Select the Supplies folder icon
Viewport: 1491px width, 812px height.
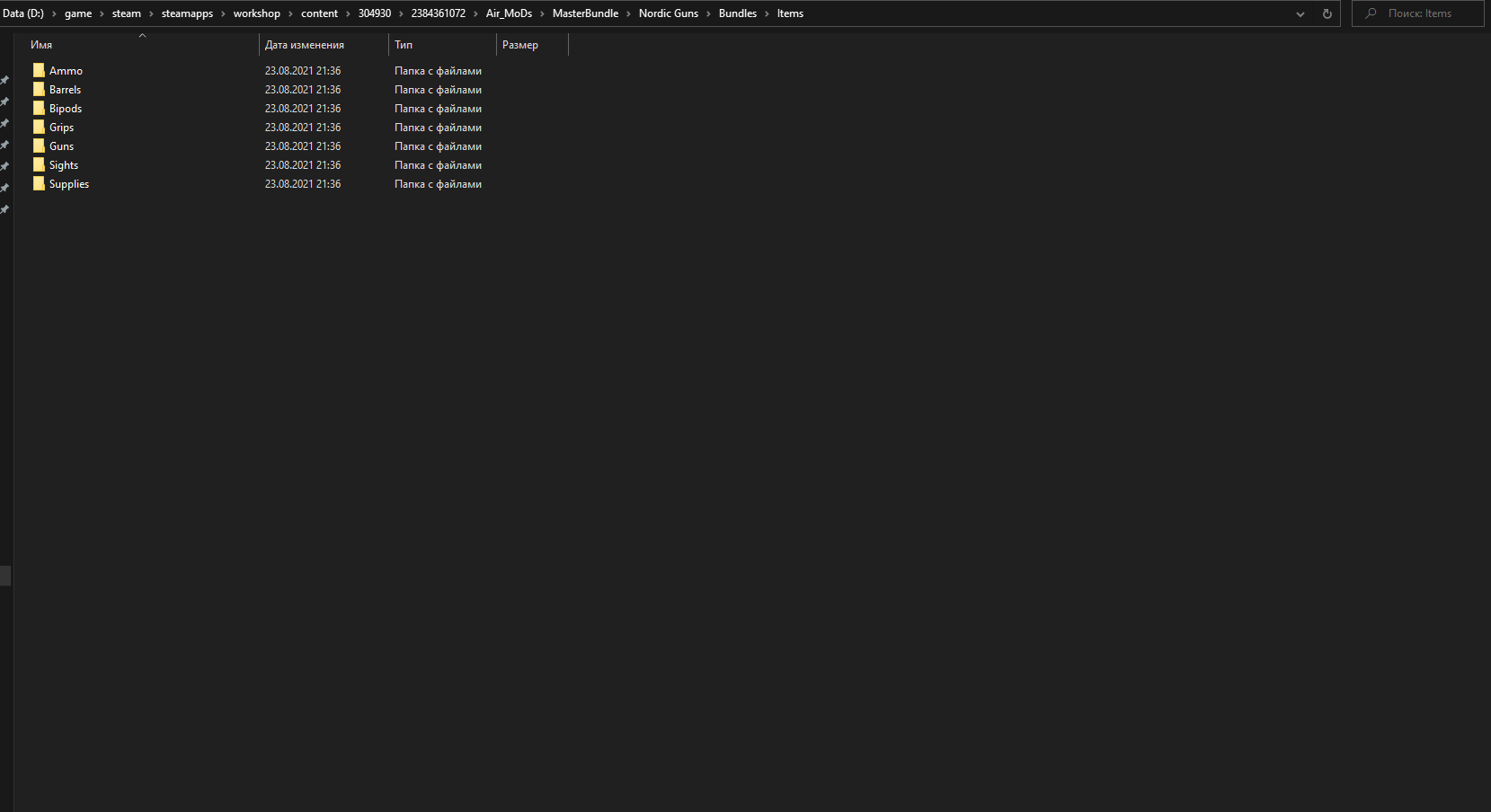39,183
